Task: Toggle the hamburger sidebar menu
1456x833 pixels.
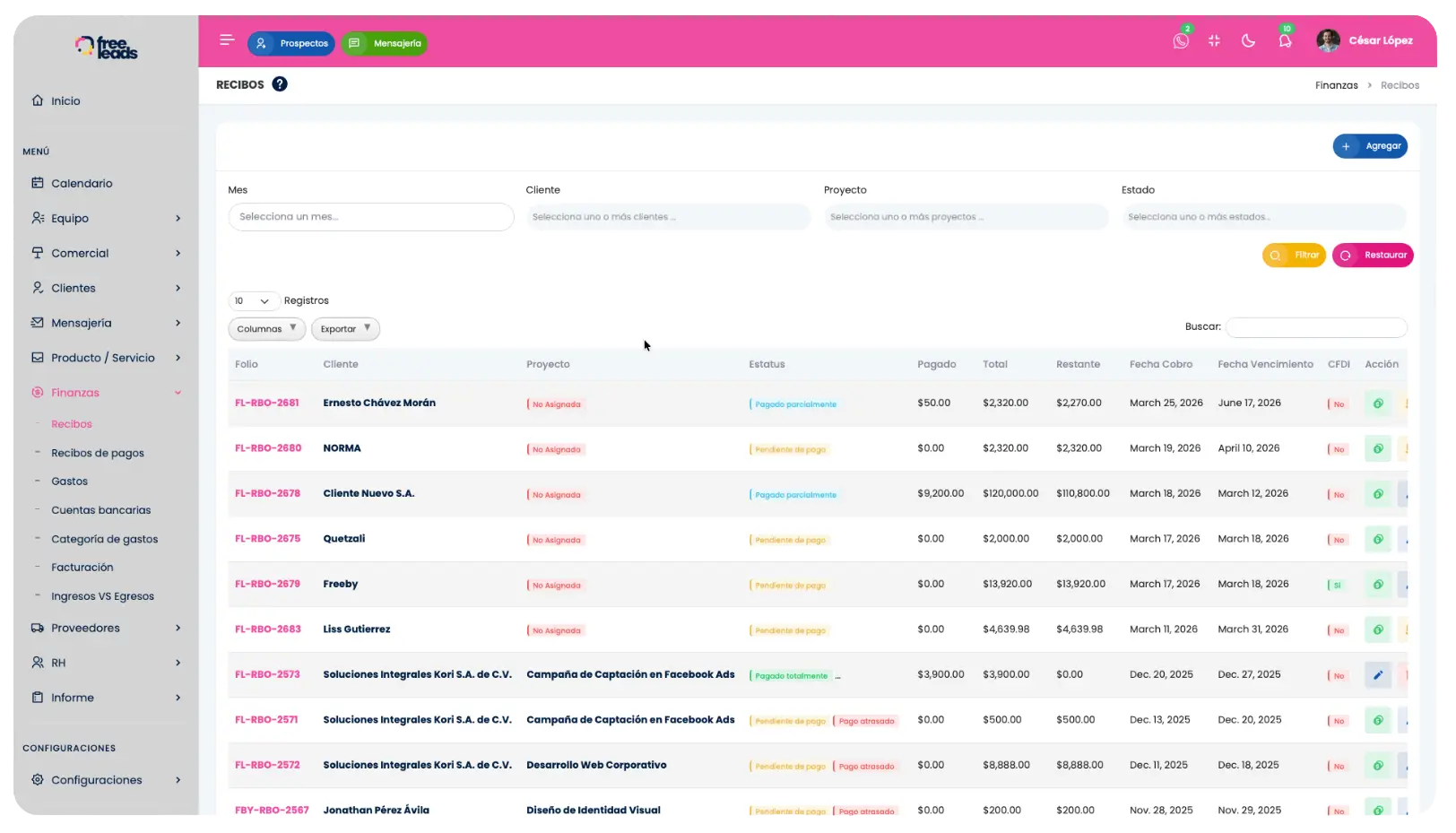Action: (x=227, y=40)
